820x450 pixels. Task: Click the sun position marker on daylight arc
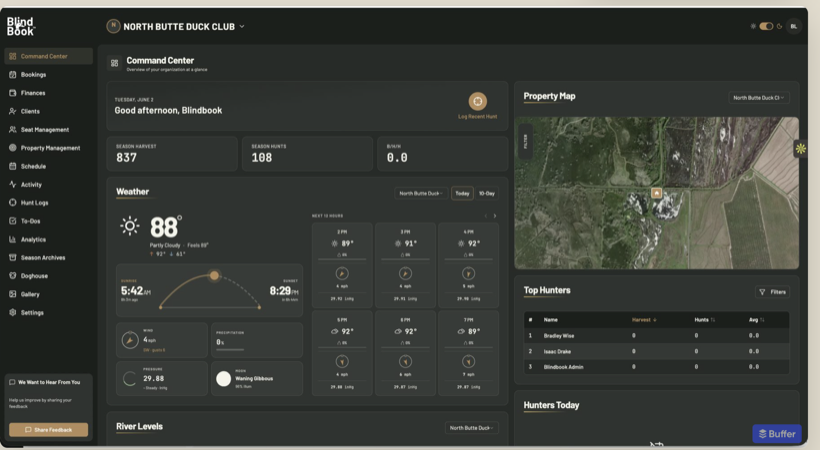click(x=214, y=275)
